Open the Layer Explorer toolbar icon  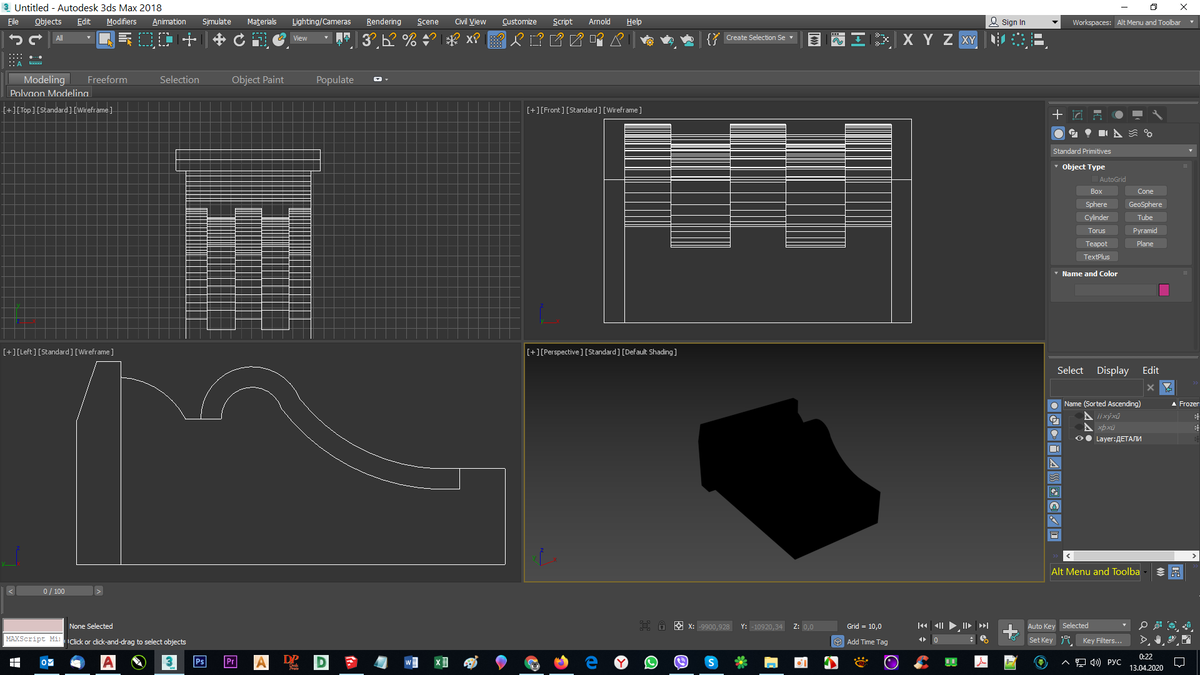814,39
